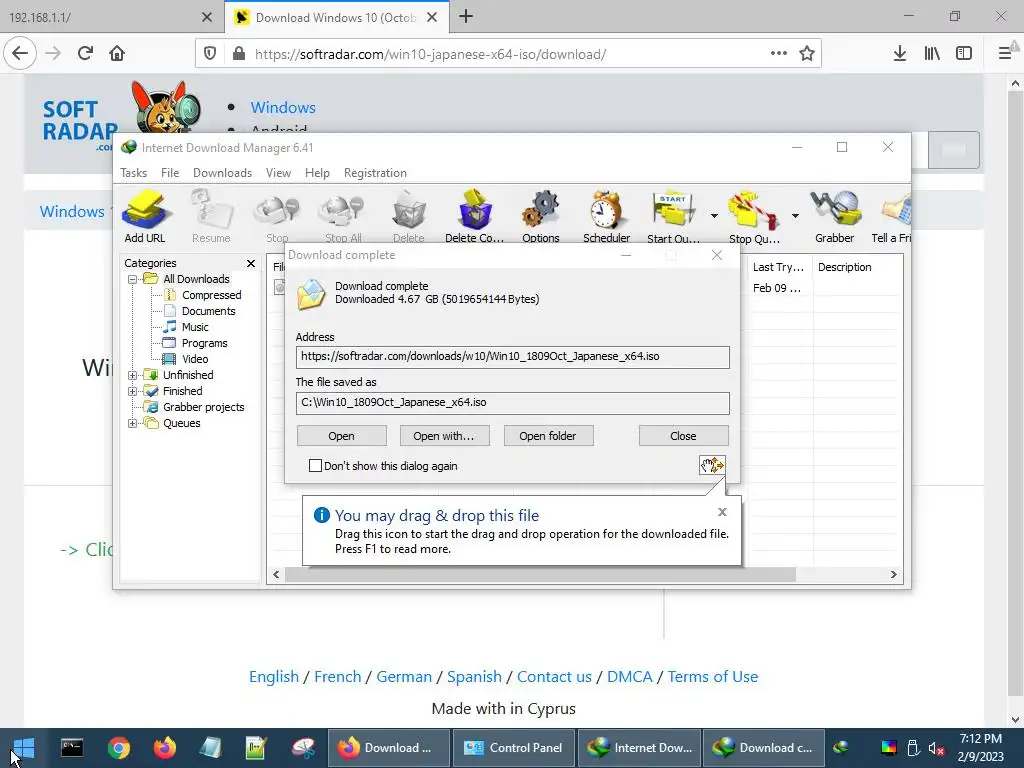Expand the Unfinished tree node
Screen dimensions: 1024x768
[x=133, y=376]
